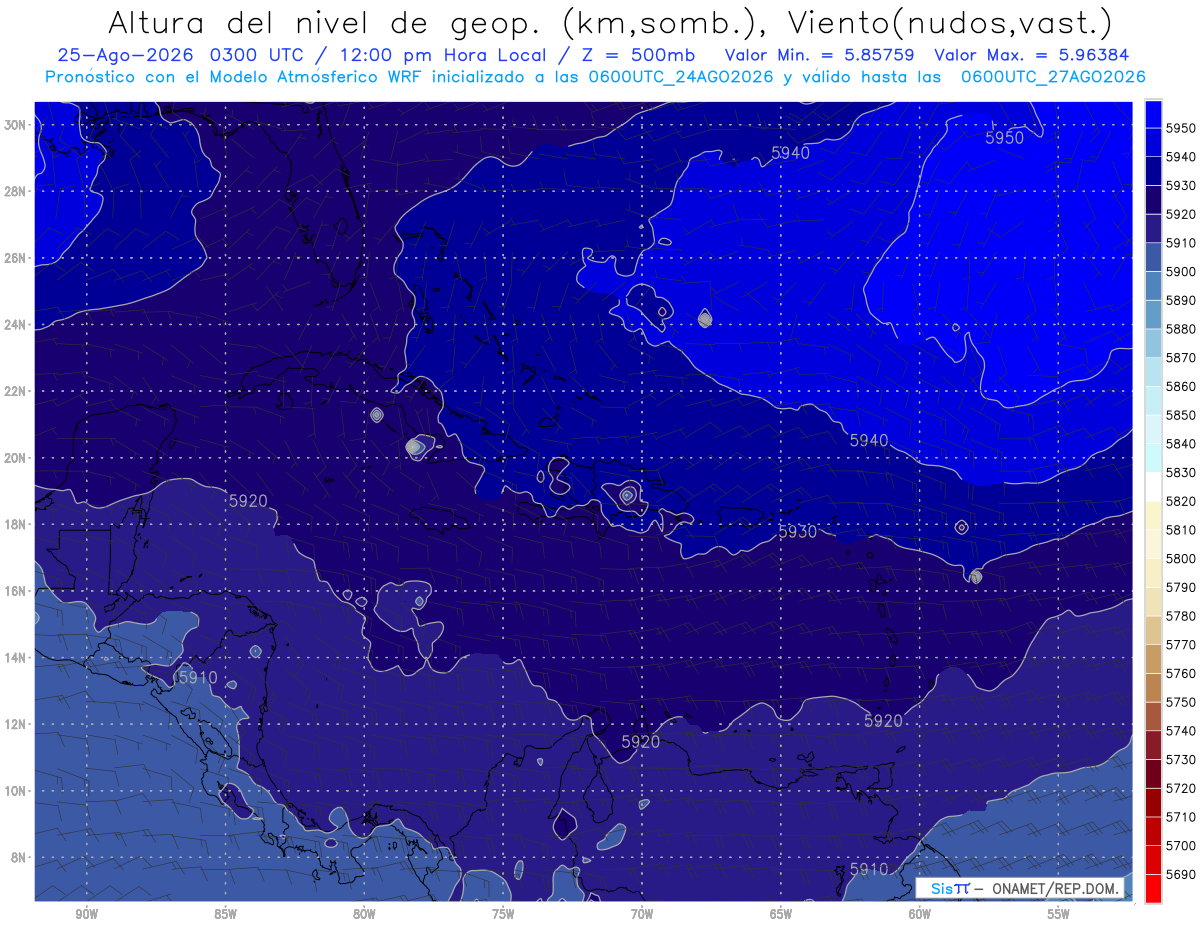The width and height of the screenshot is (1200, 927).
Task: Click the 5920 contour label over northern Colombia
Action: [641, 742]
